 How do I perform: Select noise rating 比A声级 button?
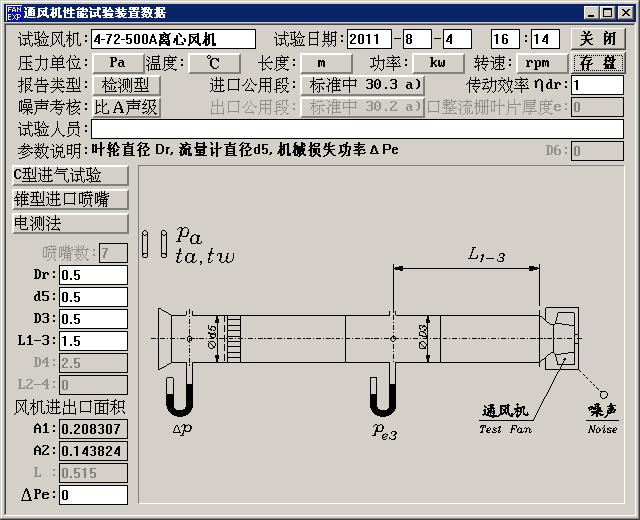coord(126,107)
